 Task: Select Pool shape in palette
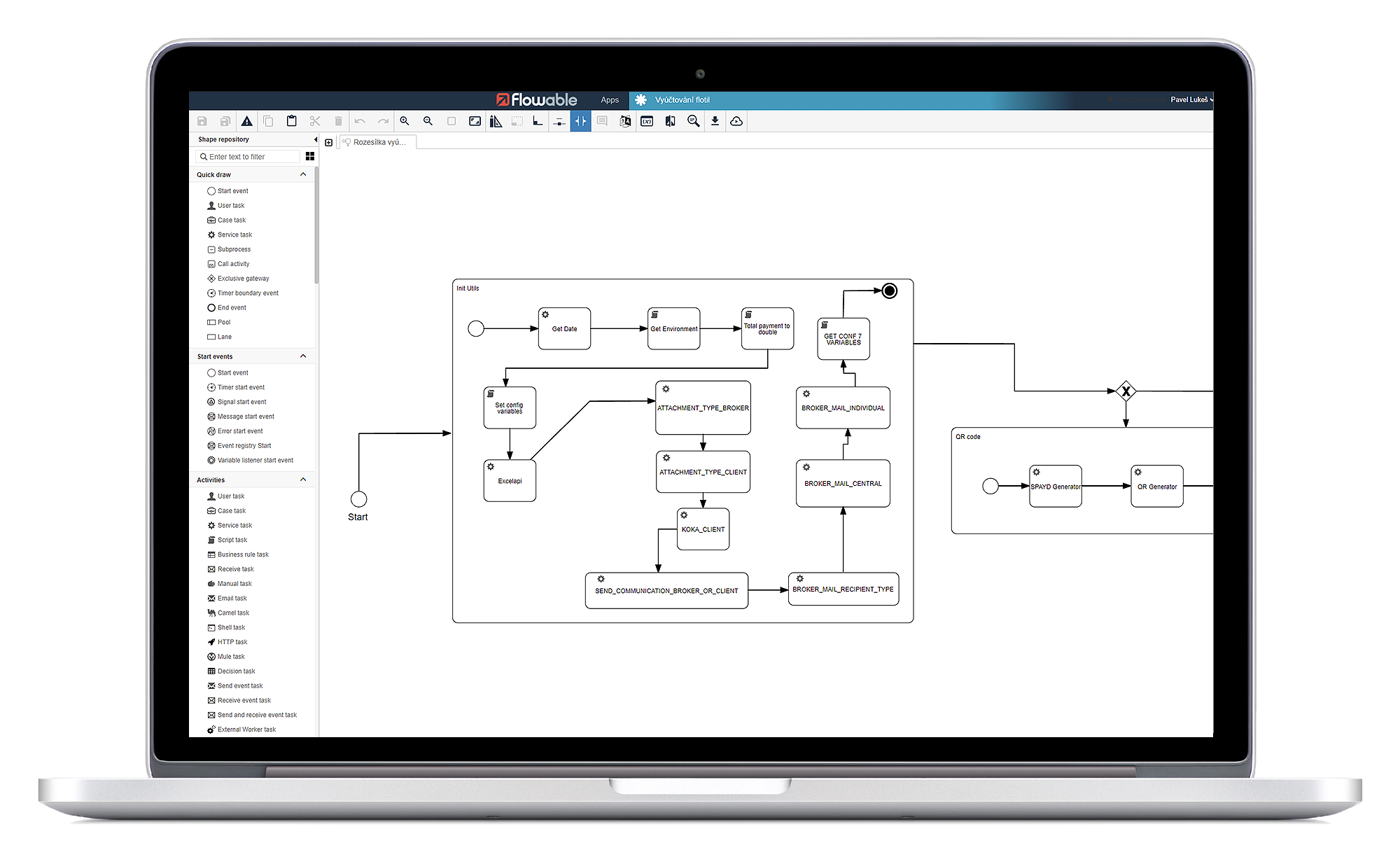[218, 323]
